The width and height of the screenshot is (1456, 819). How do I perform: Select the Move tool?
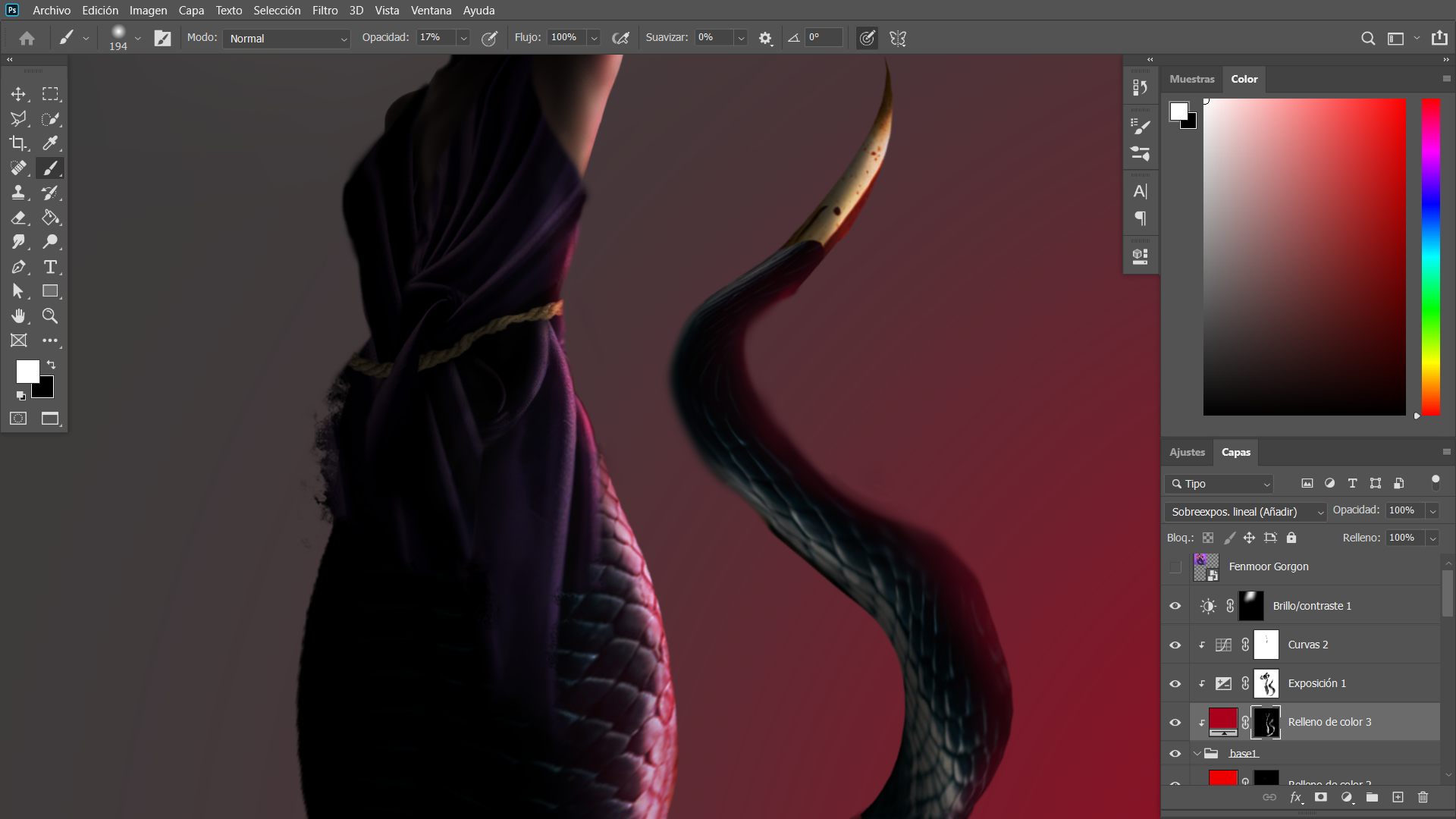tap(18, 94)
